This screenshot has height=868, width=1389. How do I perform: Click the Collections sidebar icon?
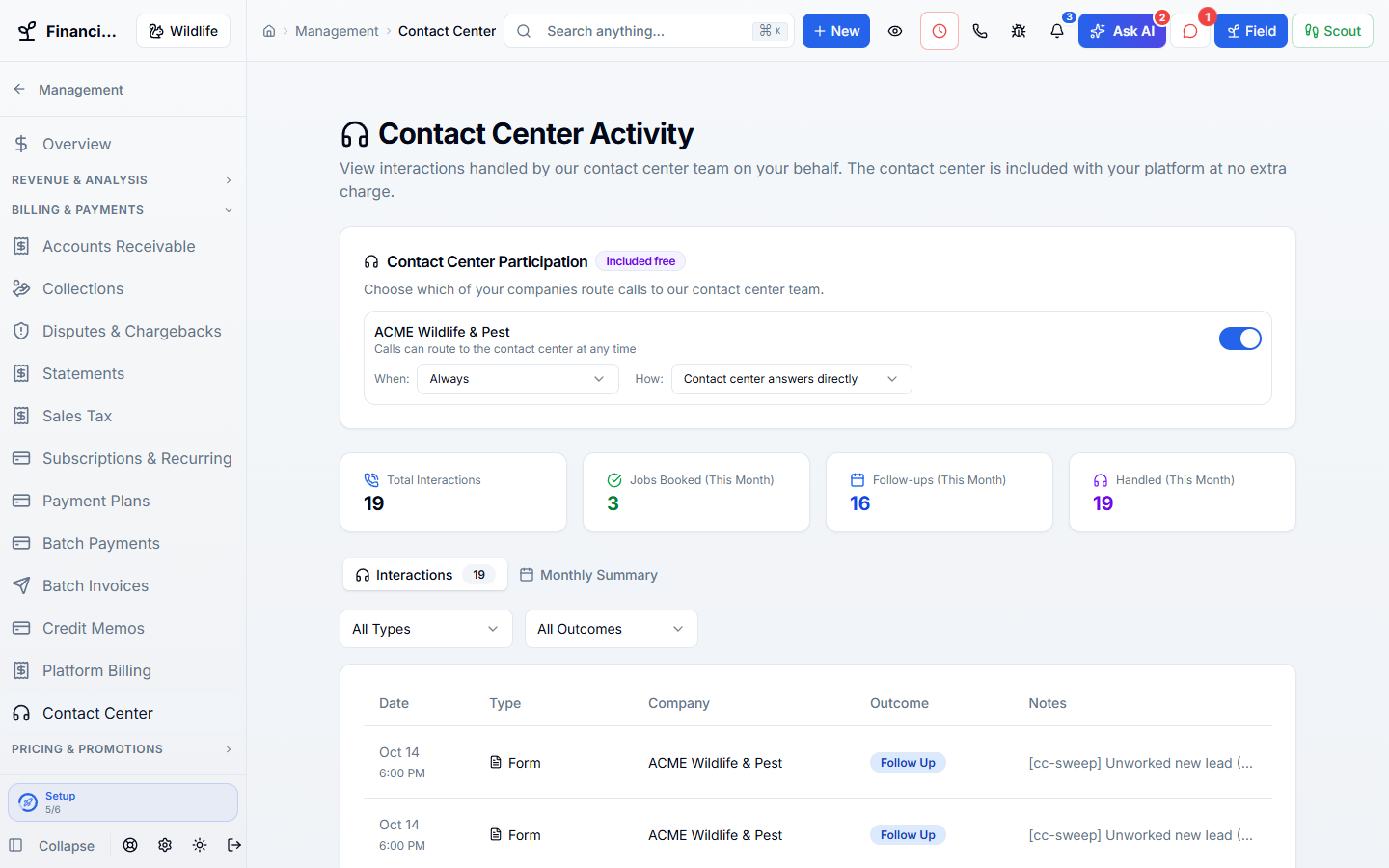[21, 288]
